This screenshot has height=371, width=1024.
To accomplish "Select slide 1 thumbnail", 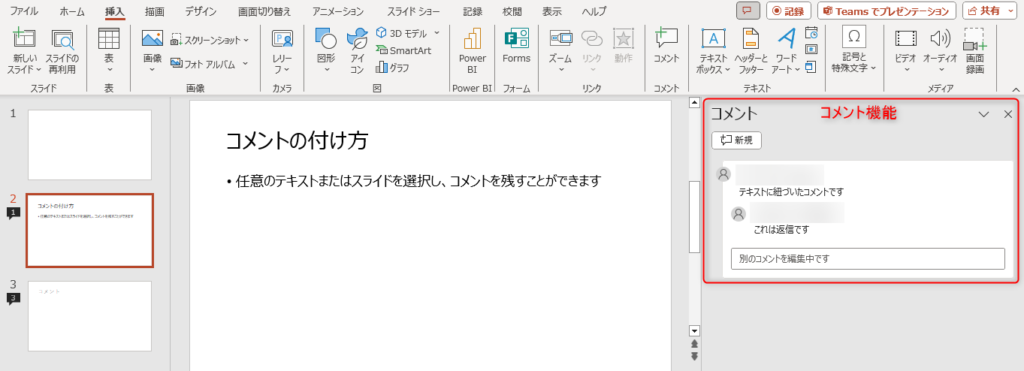I will coord(90,145).
